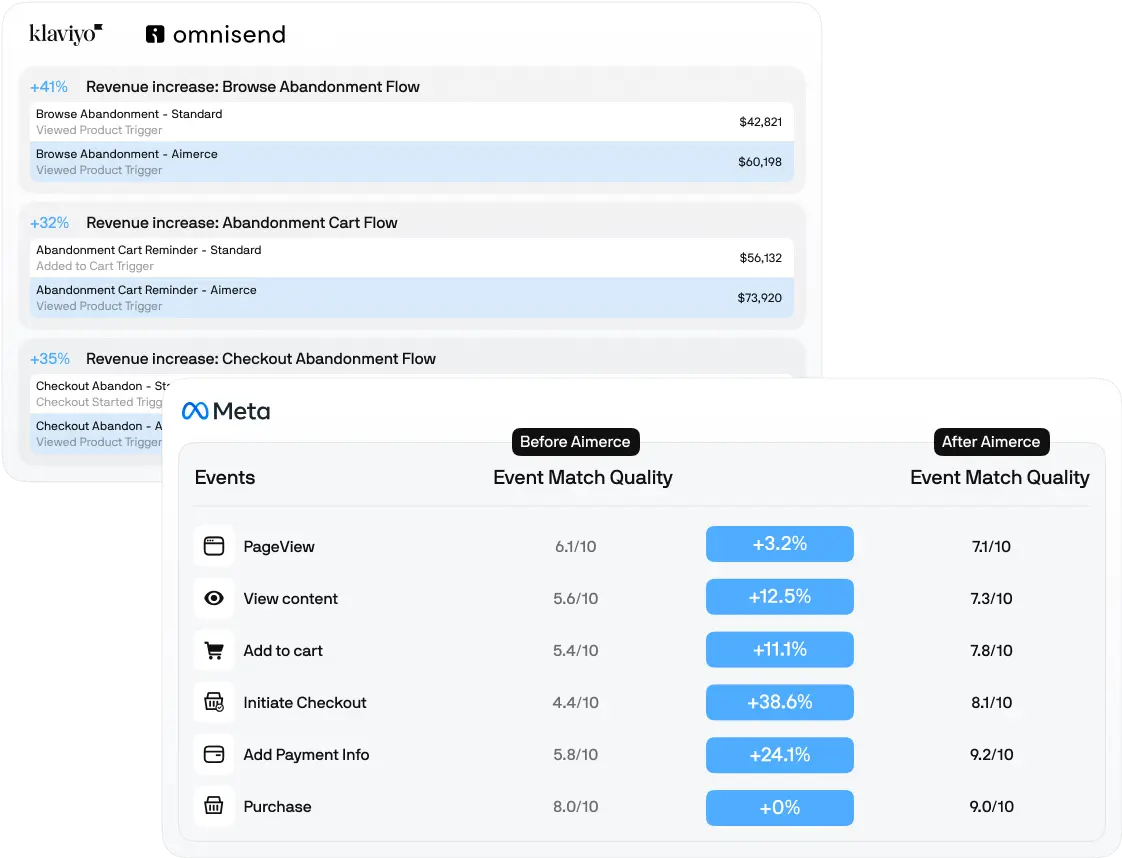Click the After Aimerce badge
This screenshot has height=858, width=1122.
991,442
